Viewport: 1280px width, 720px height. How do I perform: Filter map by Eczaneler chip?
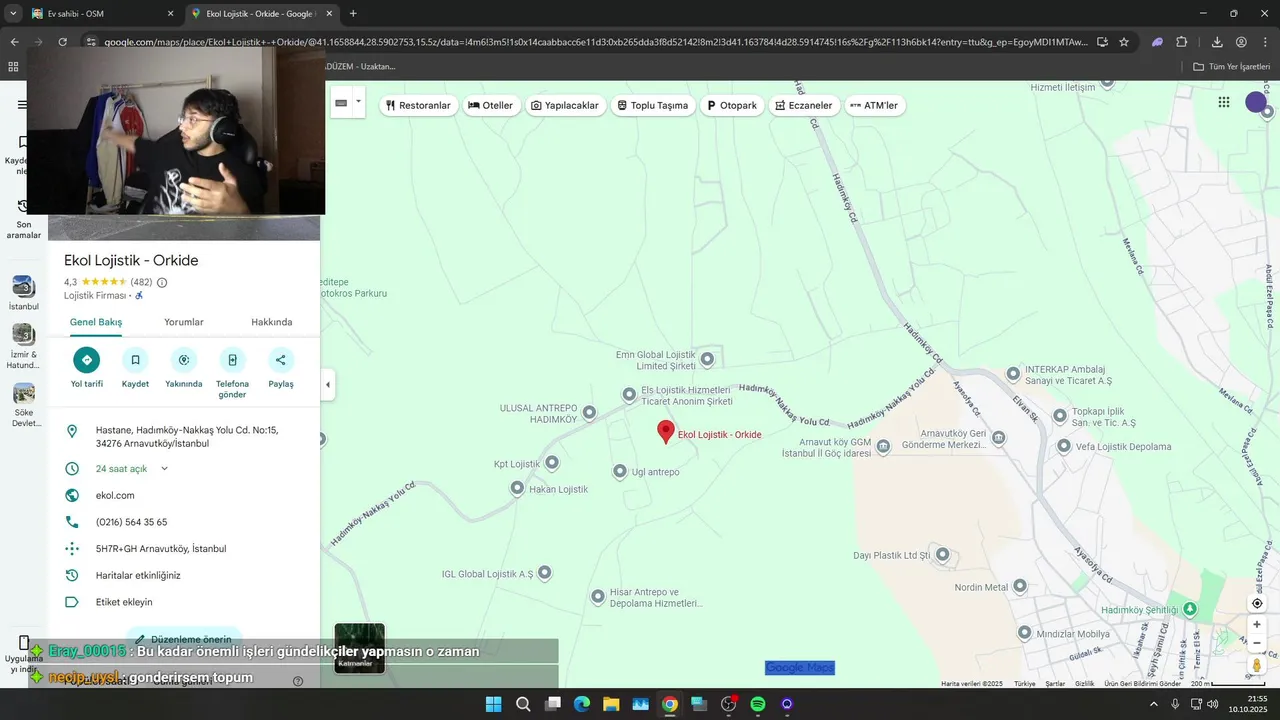[x=804, y=105]
